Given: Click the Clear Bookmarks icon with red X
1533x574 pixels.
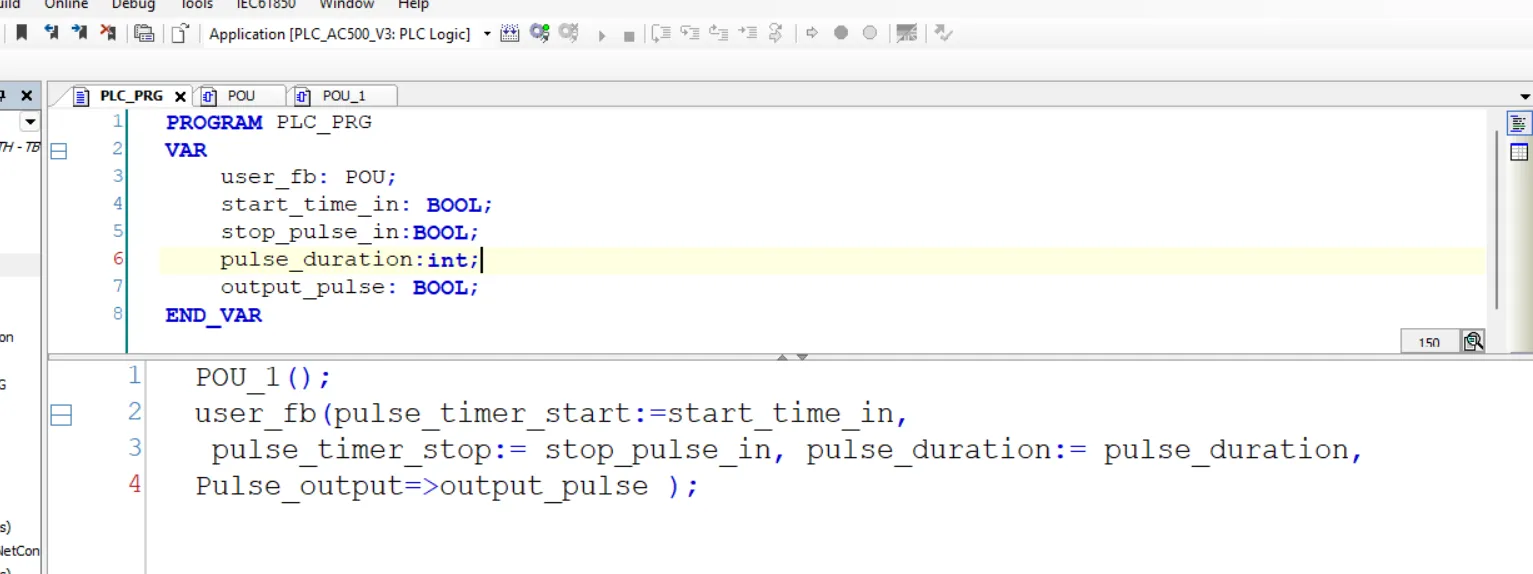Looking at the screenshot, I should point(107,33).
